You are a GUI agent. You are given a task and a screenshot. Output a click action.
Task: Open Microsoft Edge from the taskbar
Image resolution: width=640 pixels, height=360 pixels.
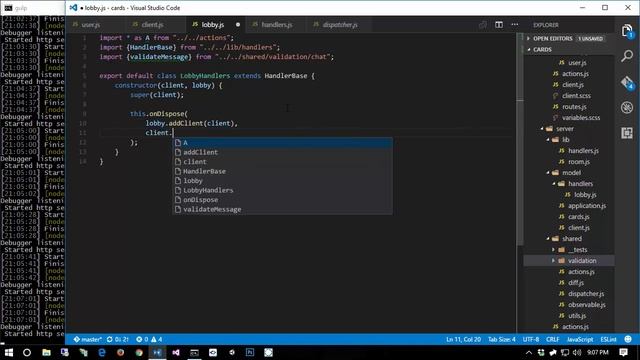pyautogui.click(x=102, y=353)
